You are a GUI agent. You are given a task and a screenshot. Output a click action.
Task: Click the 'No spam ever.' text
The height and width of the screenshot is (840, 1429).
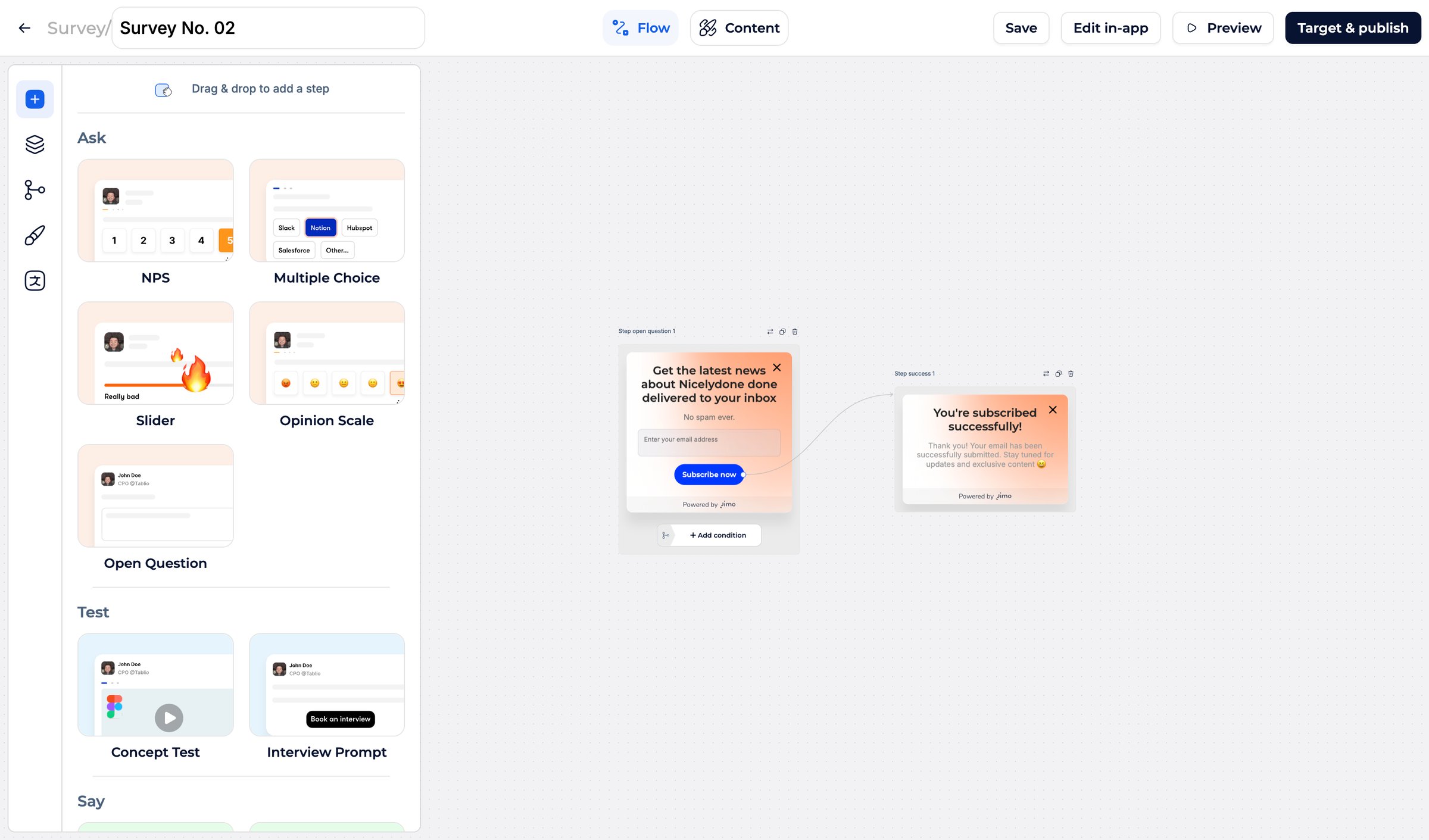pos(709,417)
